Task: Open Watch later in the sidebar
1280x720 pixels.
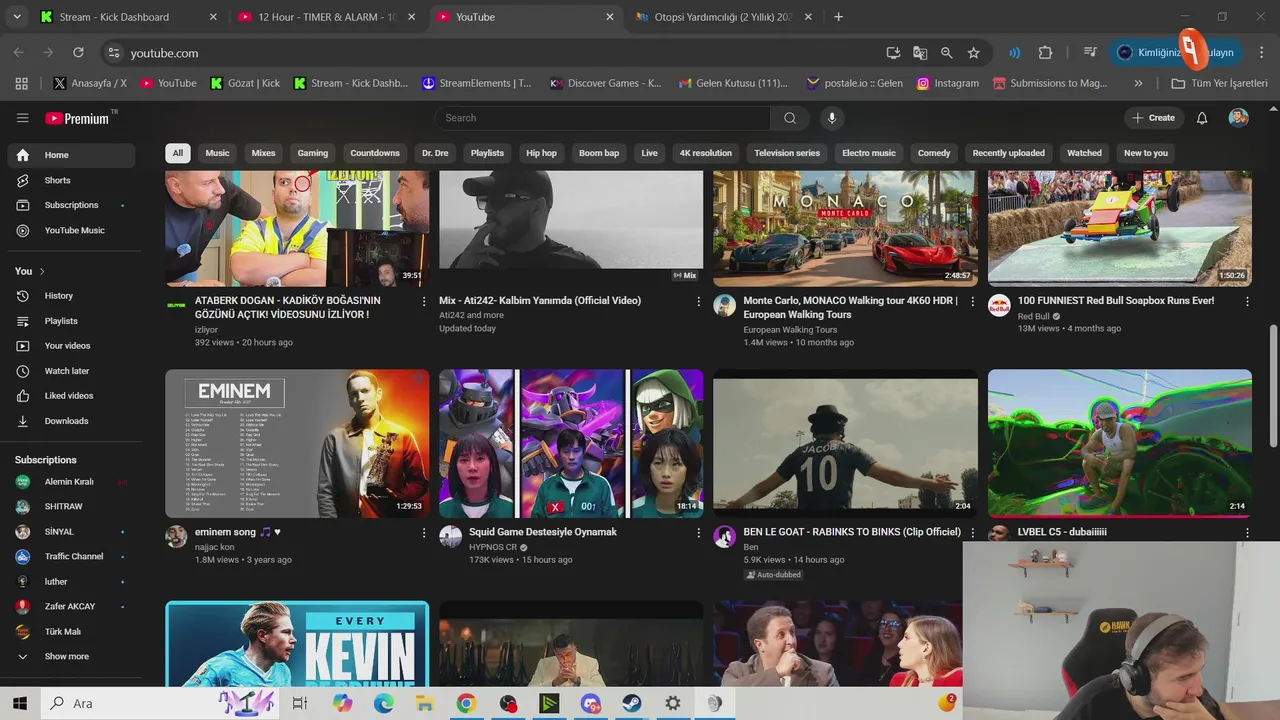Action: pyautogui.click(x=70, y=371)
